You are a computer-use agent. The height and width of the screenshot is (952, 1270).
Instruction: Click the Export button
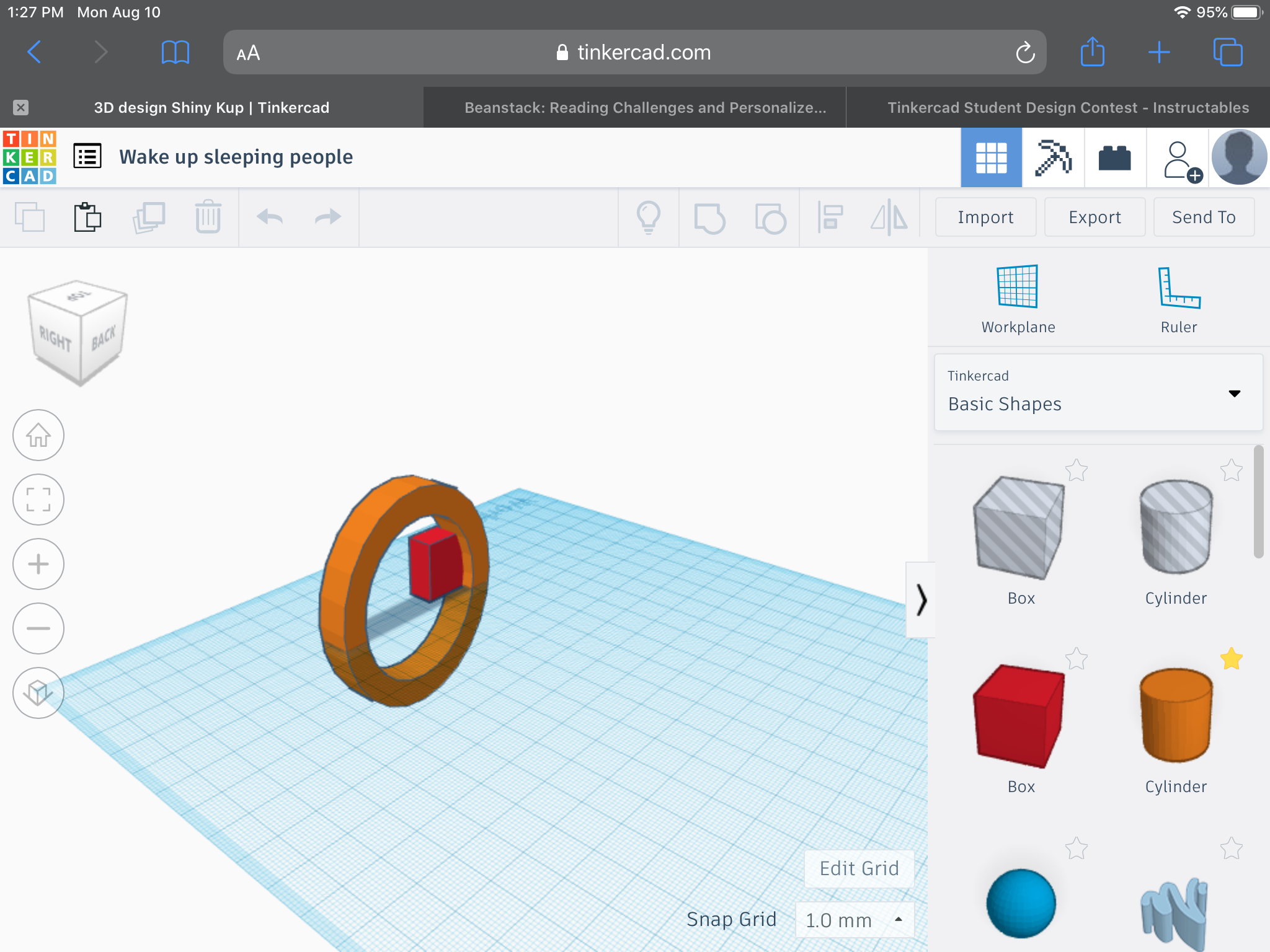click(1095, 217)
